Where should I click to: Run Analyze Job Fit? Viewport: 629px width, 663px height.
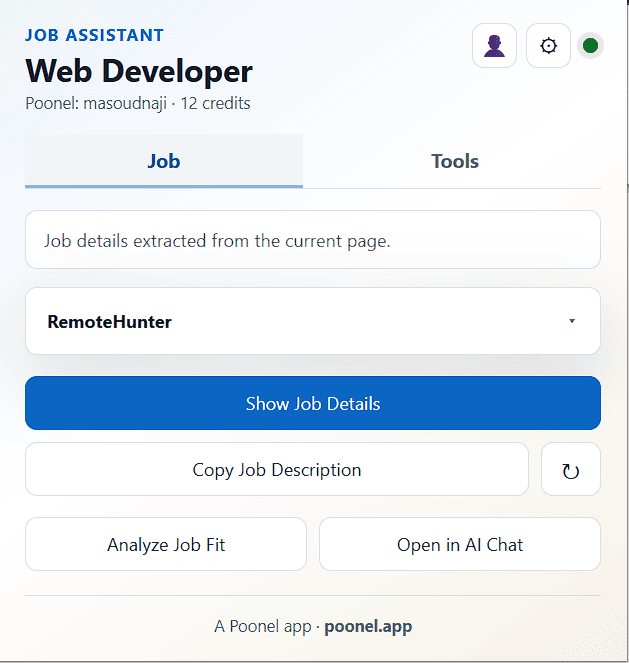tap(166, 544)
